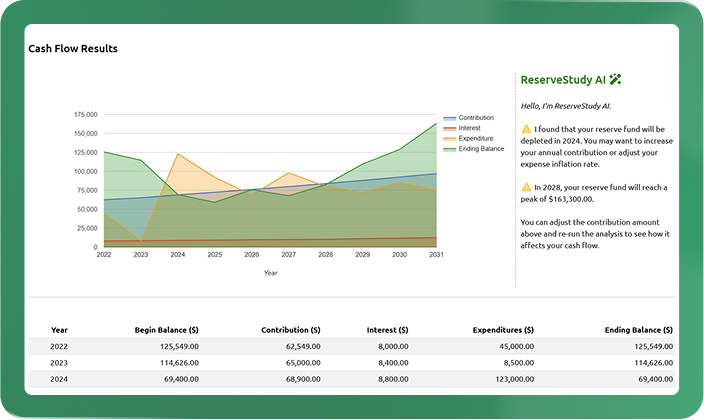Viewport: 704px width, 420px height.
Task: Click the green Ending Balance legend swatch
Action: click(x=449, y=148)
